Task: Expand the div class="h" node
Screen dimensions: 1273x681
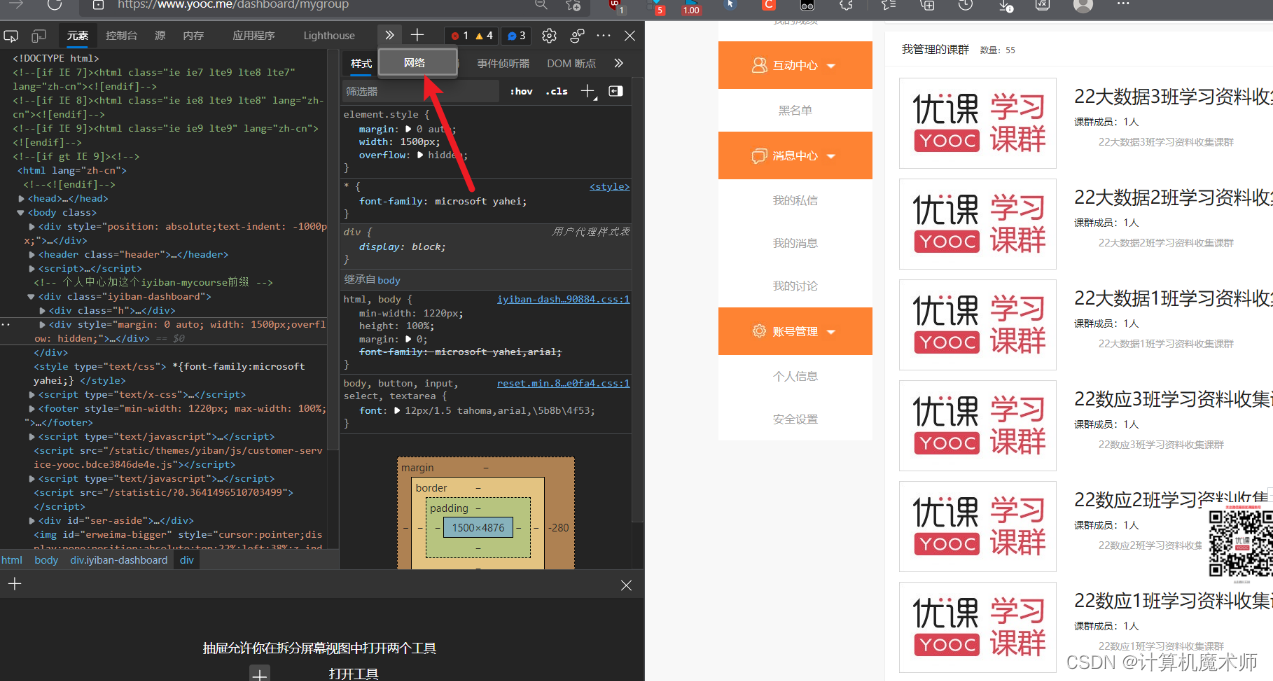Action: click(43, 311)
